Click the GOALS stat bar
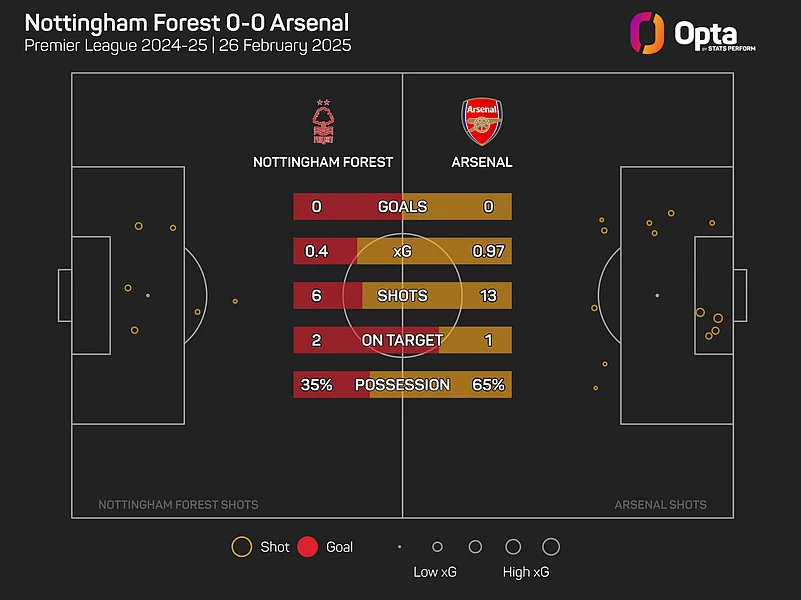This screenshot has height=600, width=801. pos(402,207)
